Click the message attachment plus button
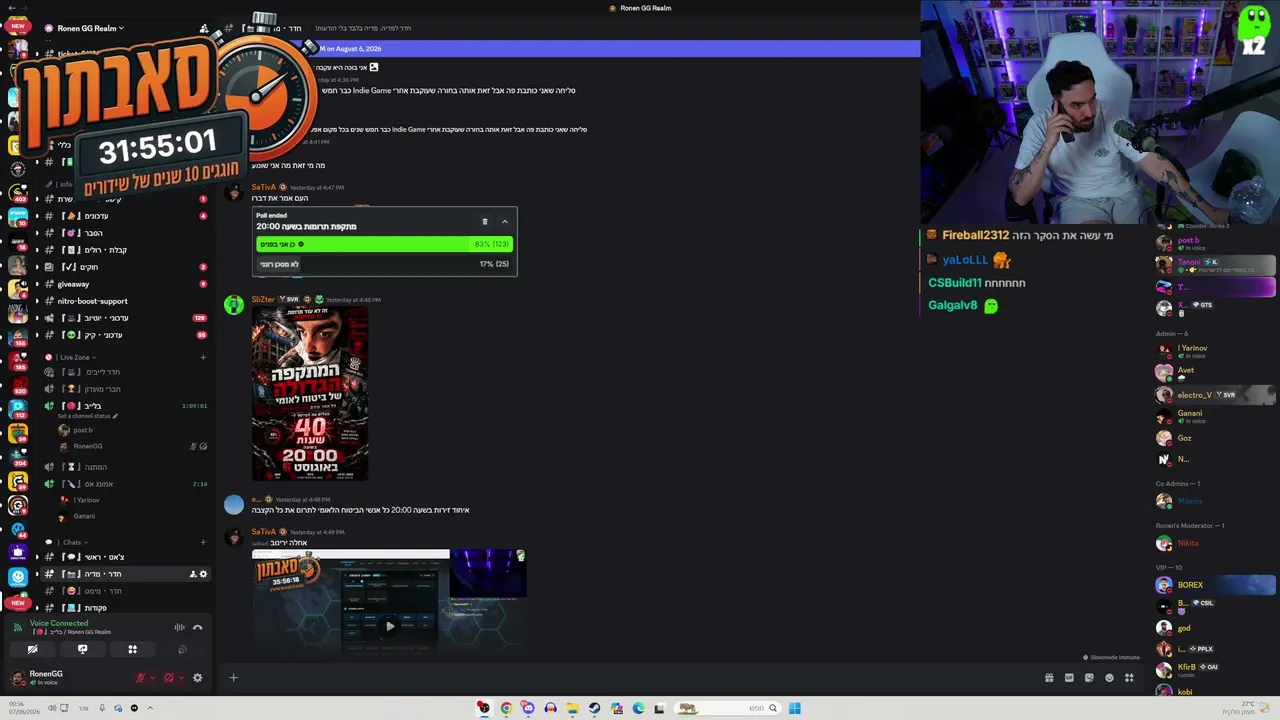 coord(233,678)
